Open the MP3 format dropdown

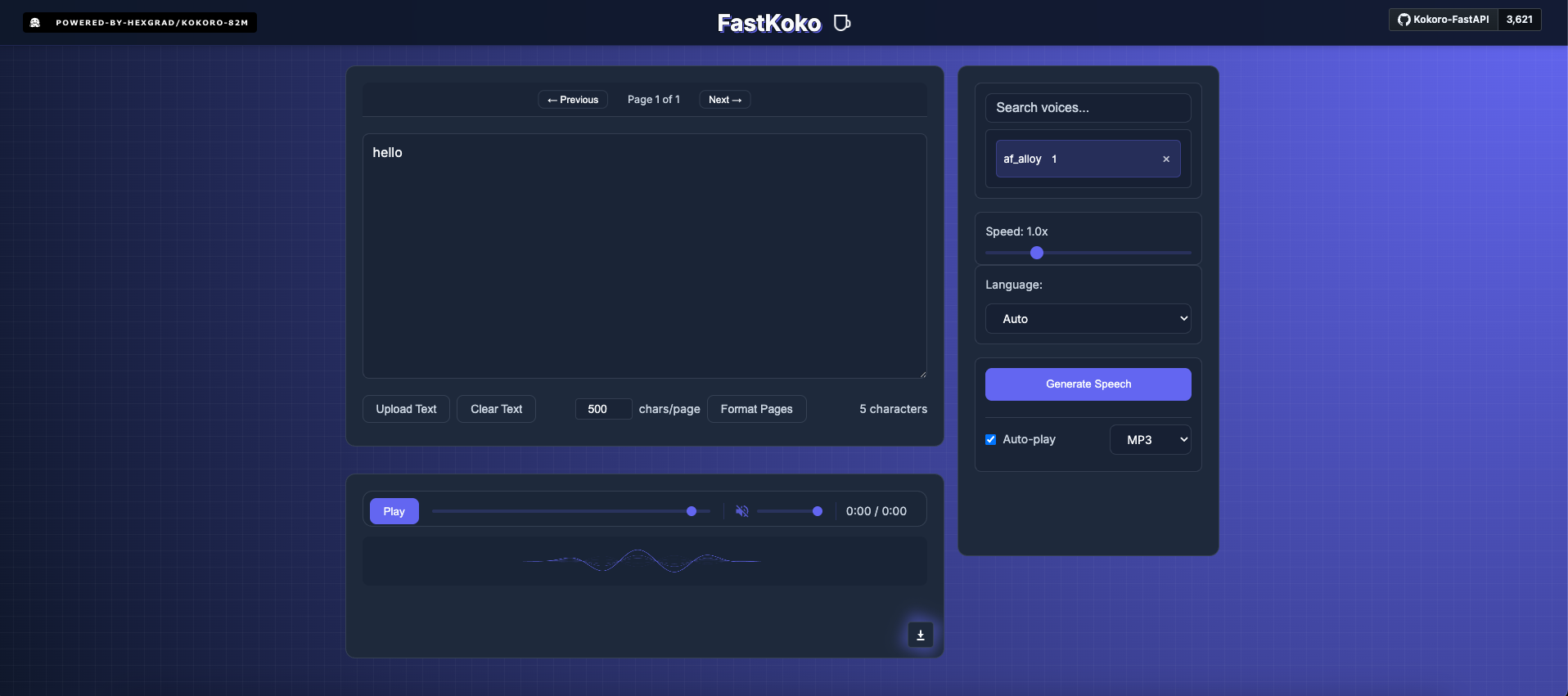1150,440
